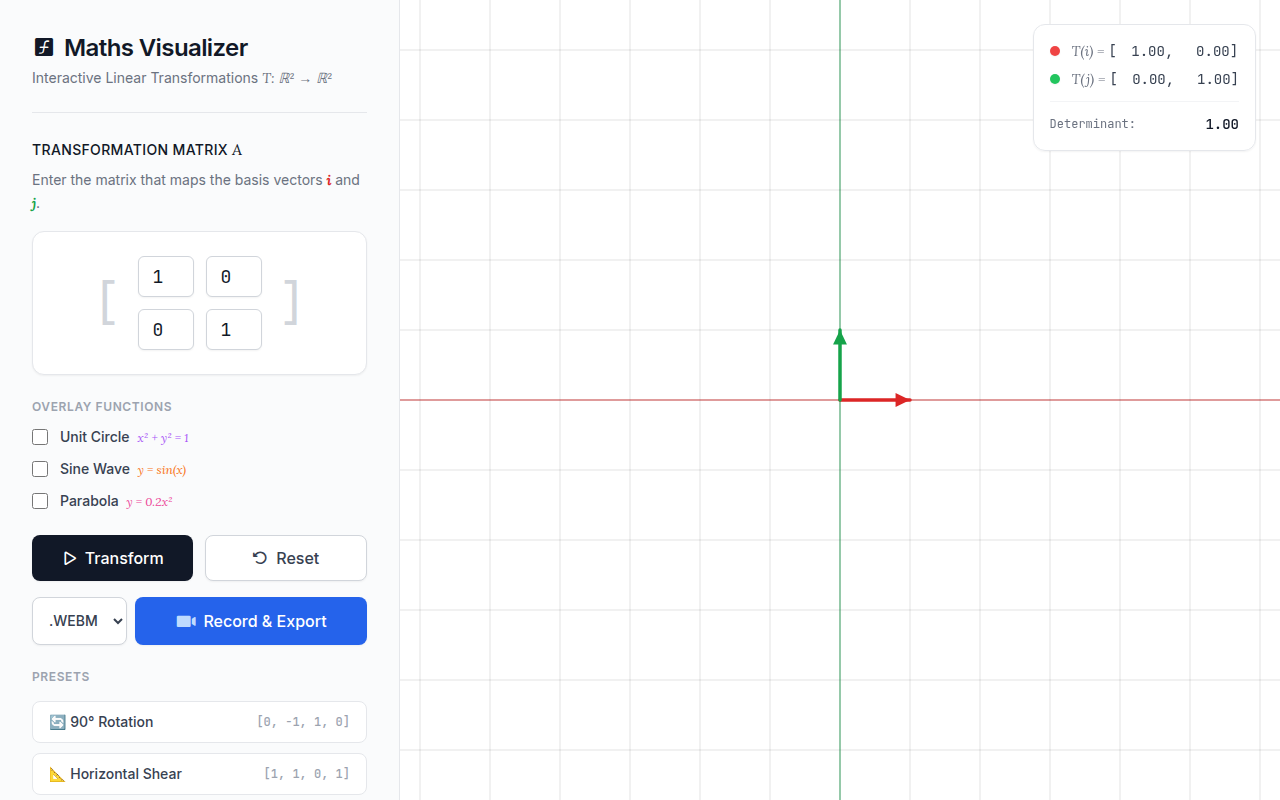1280x800 pixels.
Task: Apply the Horizontal Shear preset
Action: 199,774
